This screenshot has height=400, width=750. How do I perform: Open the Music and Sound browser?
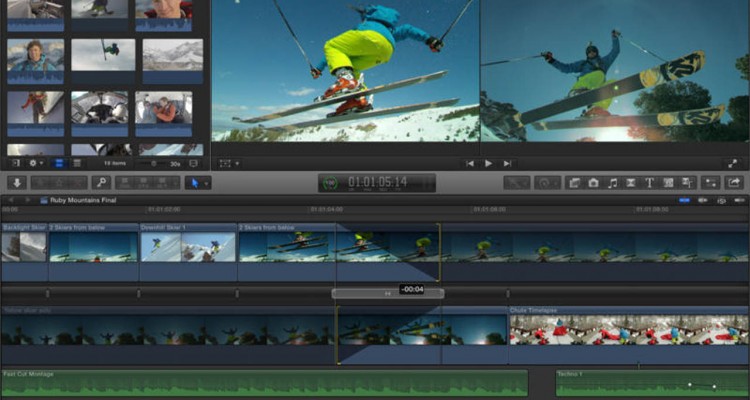[612, 183]
